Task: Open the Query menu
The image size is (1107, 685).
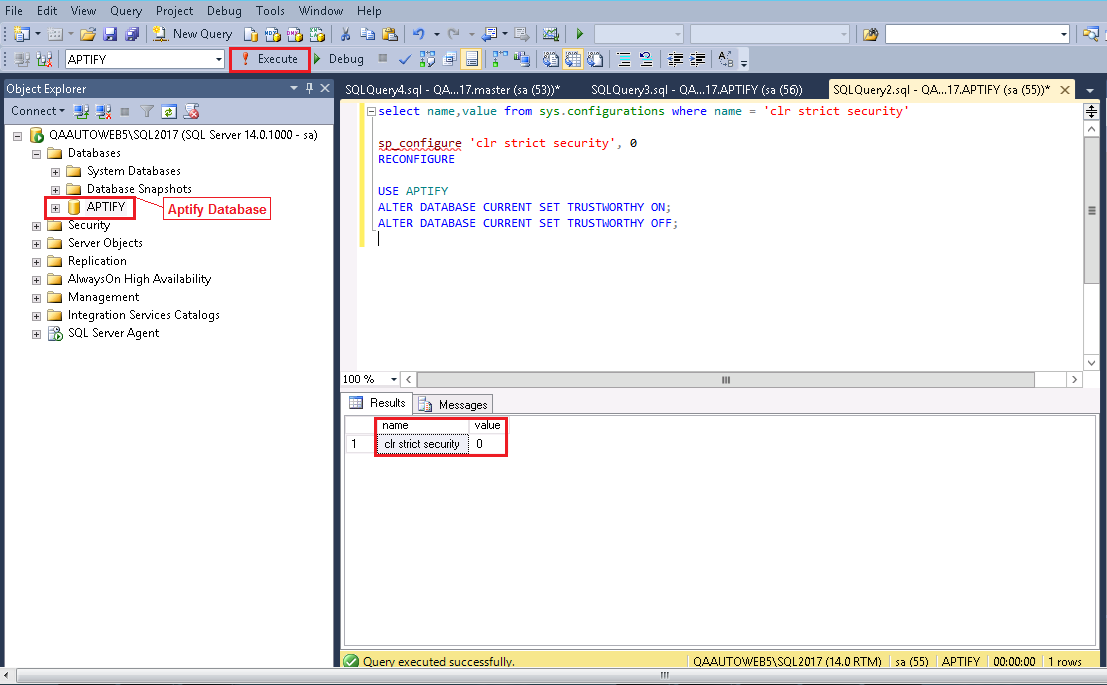Action: click(126, 11)
